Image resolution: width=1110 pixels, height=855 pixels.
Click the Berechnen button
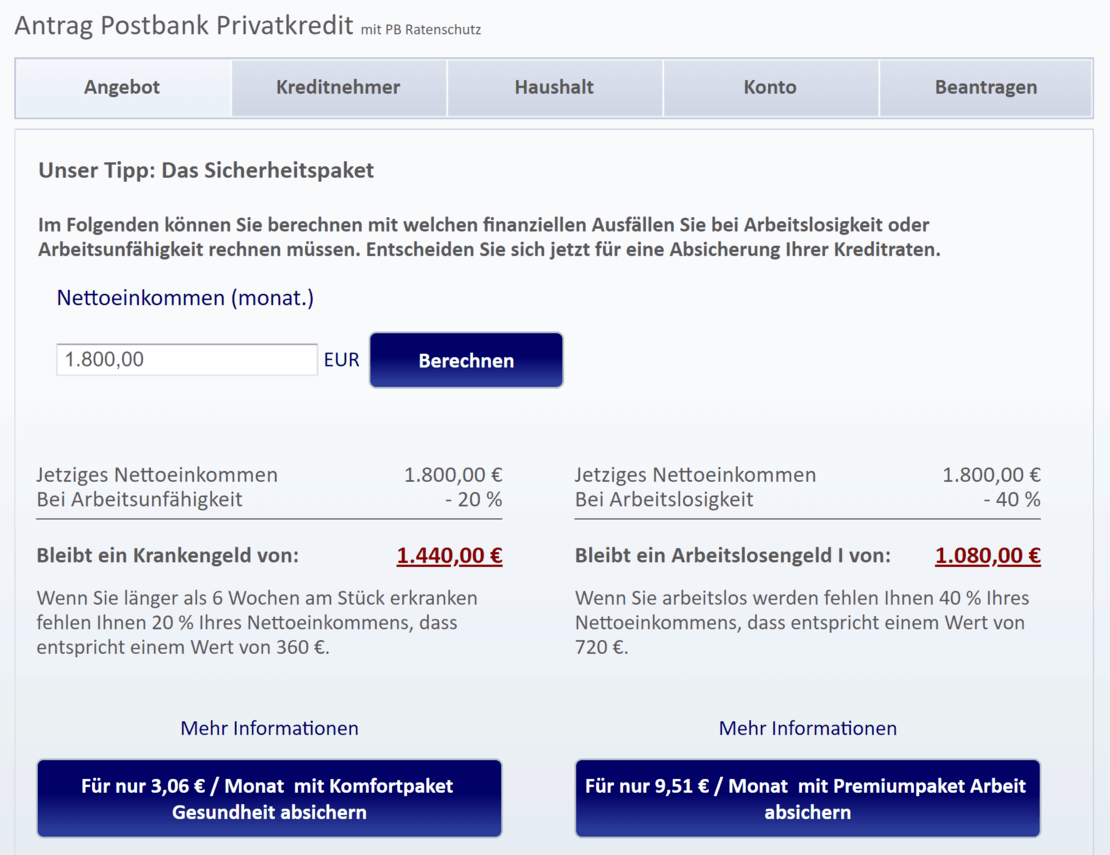point(467,360)
